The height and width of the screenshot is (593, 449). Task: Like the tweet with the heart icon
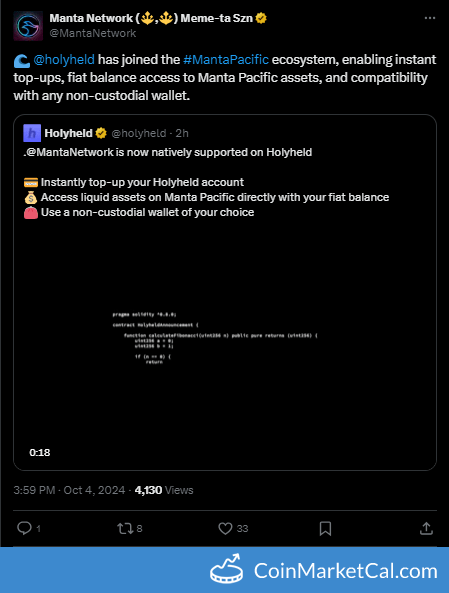[225, 528]
